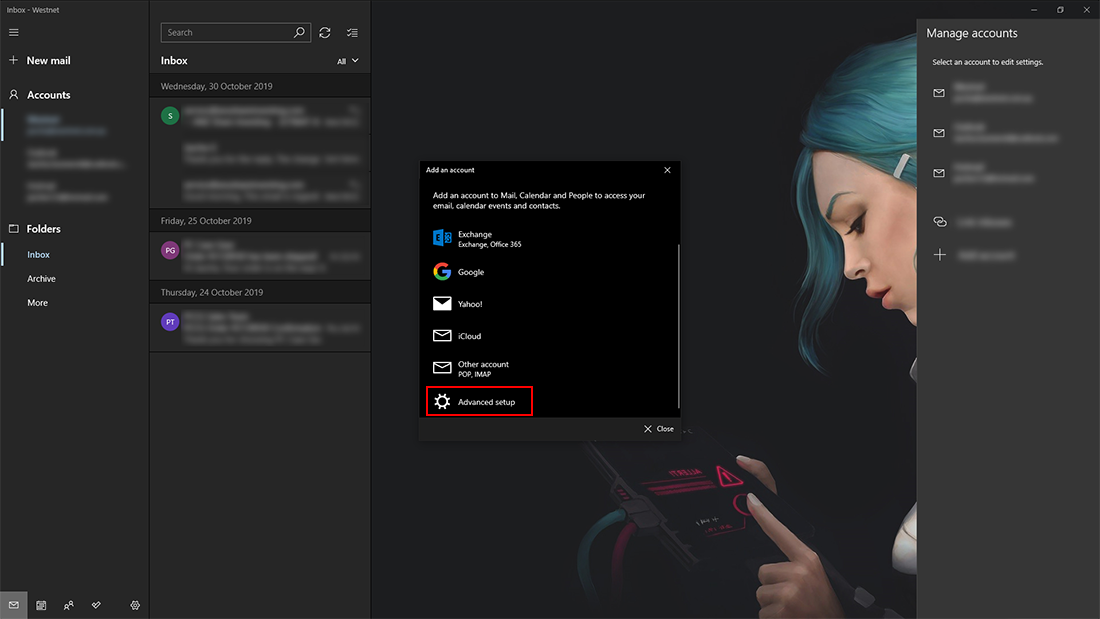Open the Folders heading
The image size is (1100, 619).
click(43, 229)
